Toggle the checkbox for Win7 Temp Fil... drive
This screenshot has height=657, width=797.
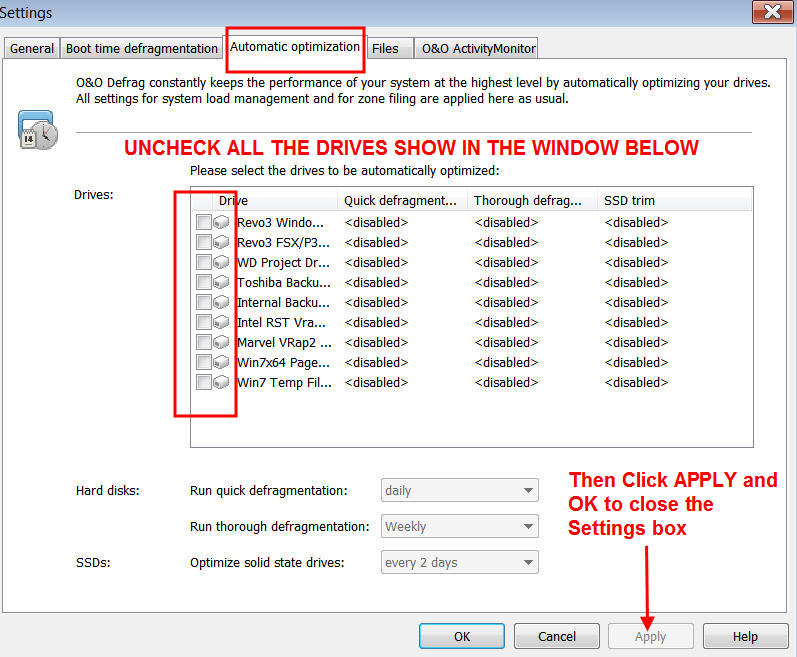[204, 382]
